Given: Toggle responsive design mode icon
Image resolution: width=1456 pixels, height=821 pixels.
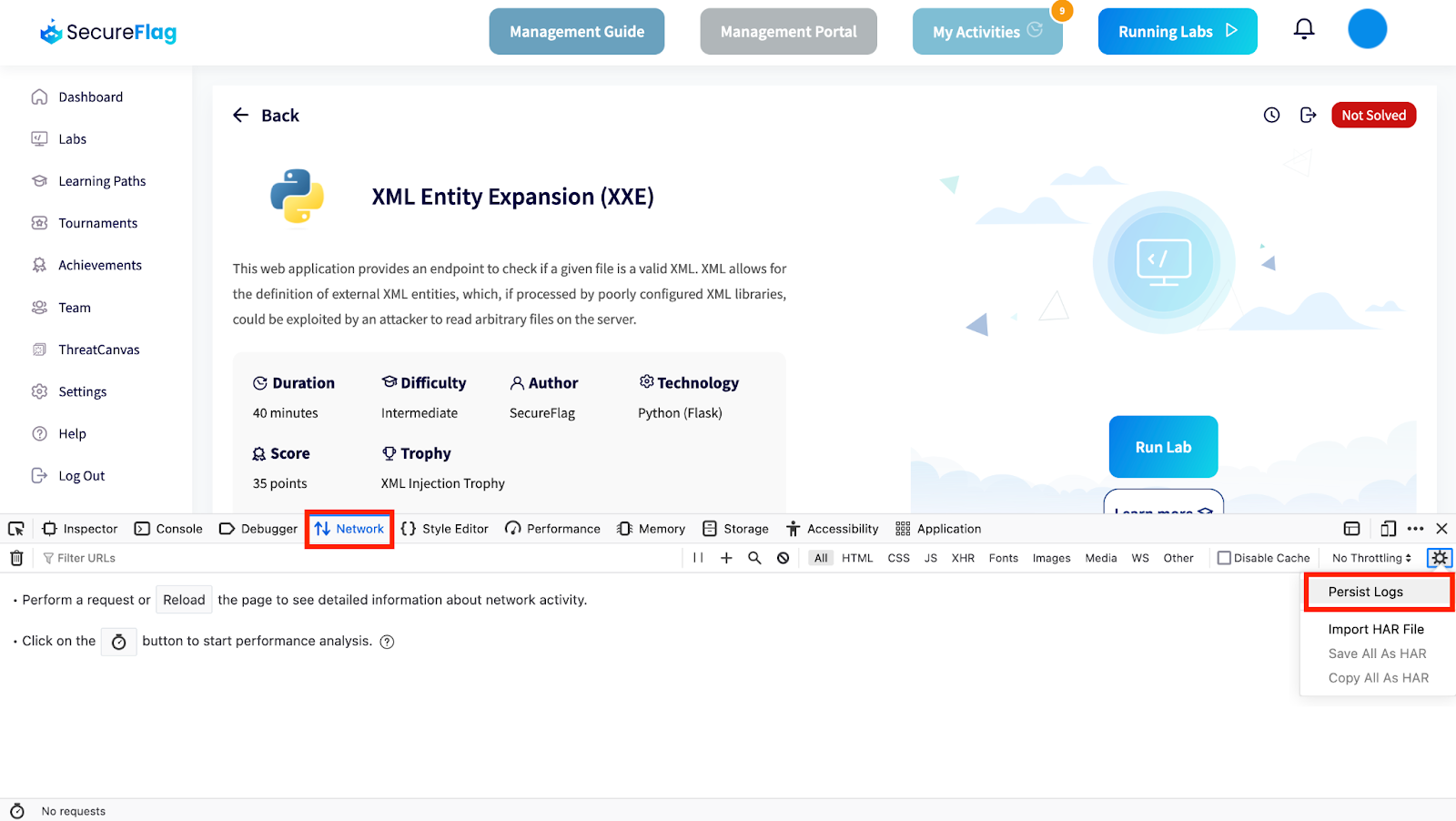Looking at the screenshot, I should pyautogui.click(x=1388, y=529).
